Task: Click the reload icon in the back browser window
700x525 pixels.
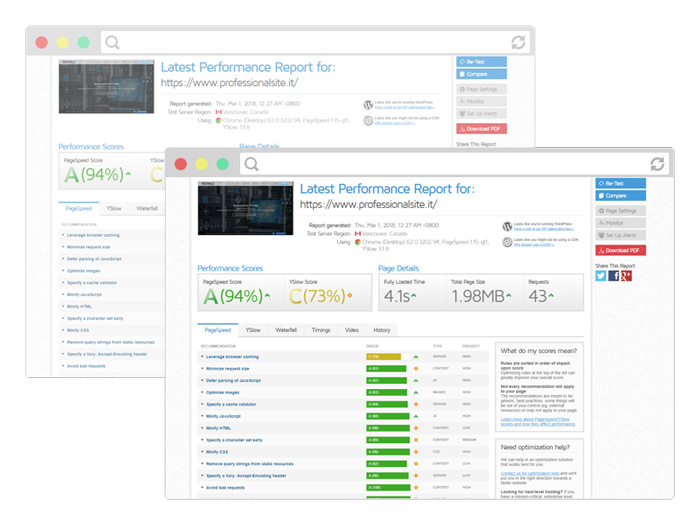Action: coord(518,42)
